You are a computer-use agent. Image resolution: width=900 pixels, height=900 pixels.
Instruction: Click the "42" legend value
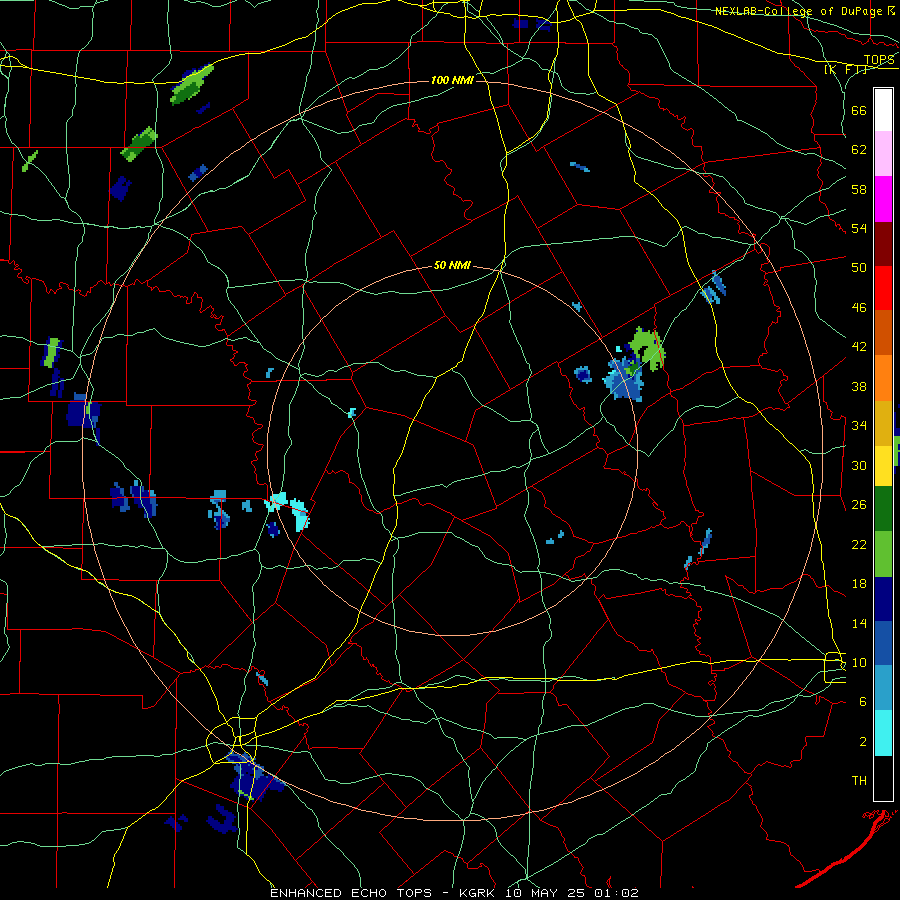(x=859, y=347)
